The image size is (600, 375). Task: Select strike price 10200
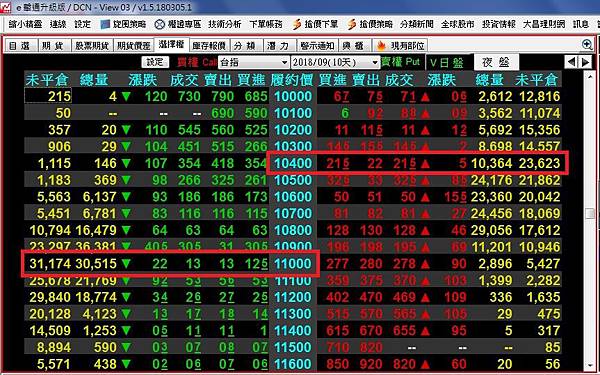click(x=293, y=130)
